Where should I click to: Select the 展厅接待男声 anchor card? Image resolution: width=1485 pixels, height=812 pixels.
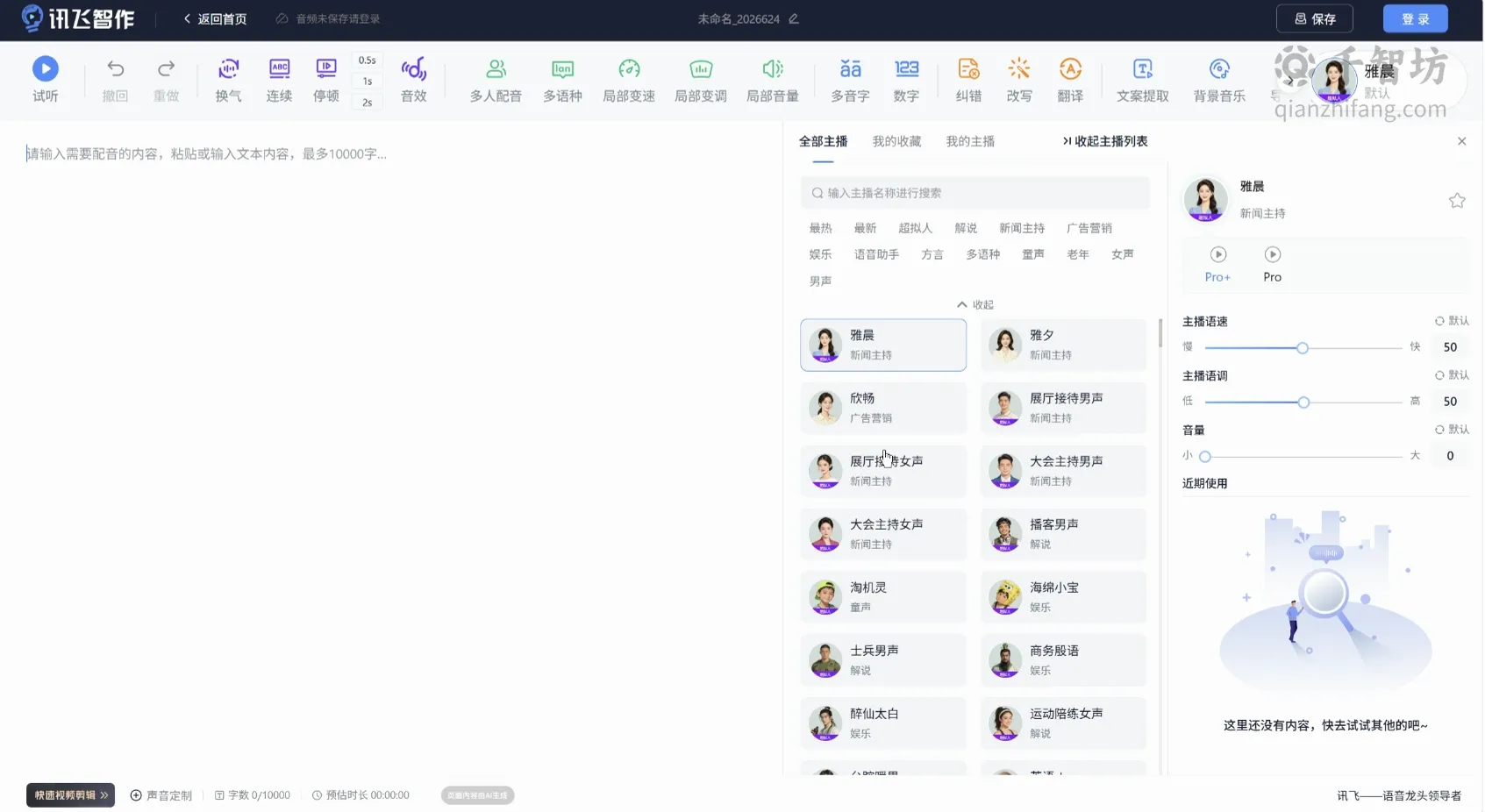tap(1063, 408)
